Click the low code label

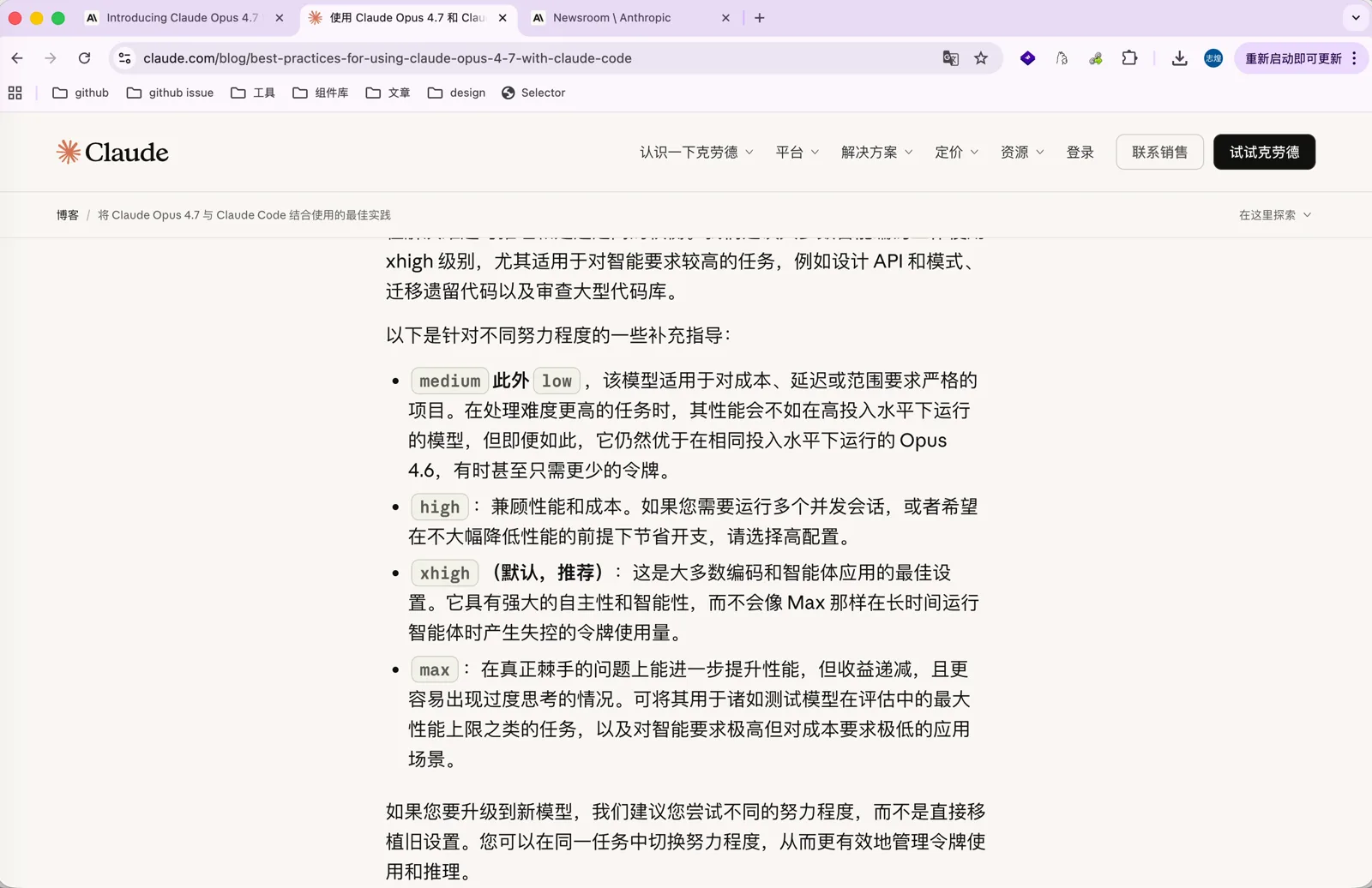click(x=557, y=381)
